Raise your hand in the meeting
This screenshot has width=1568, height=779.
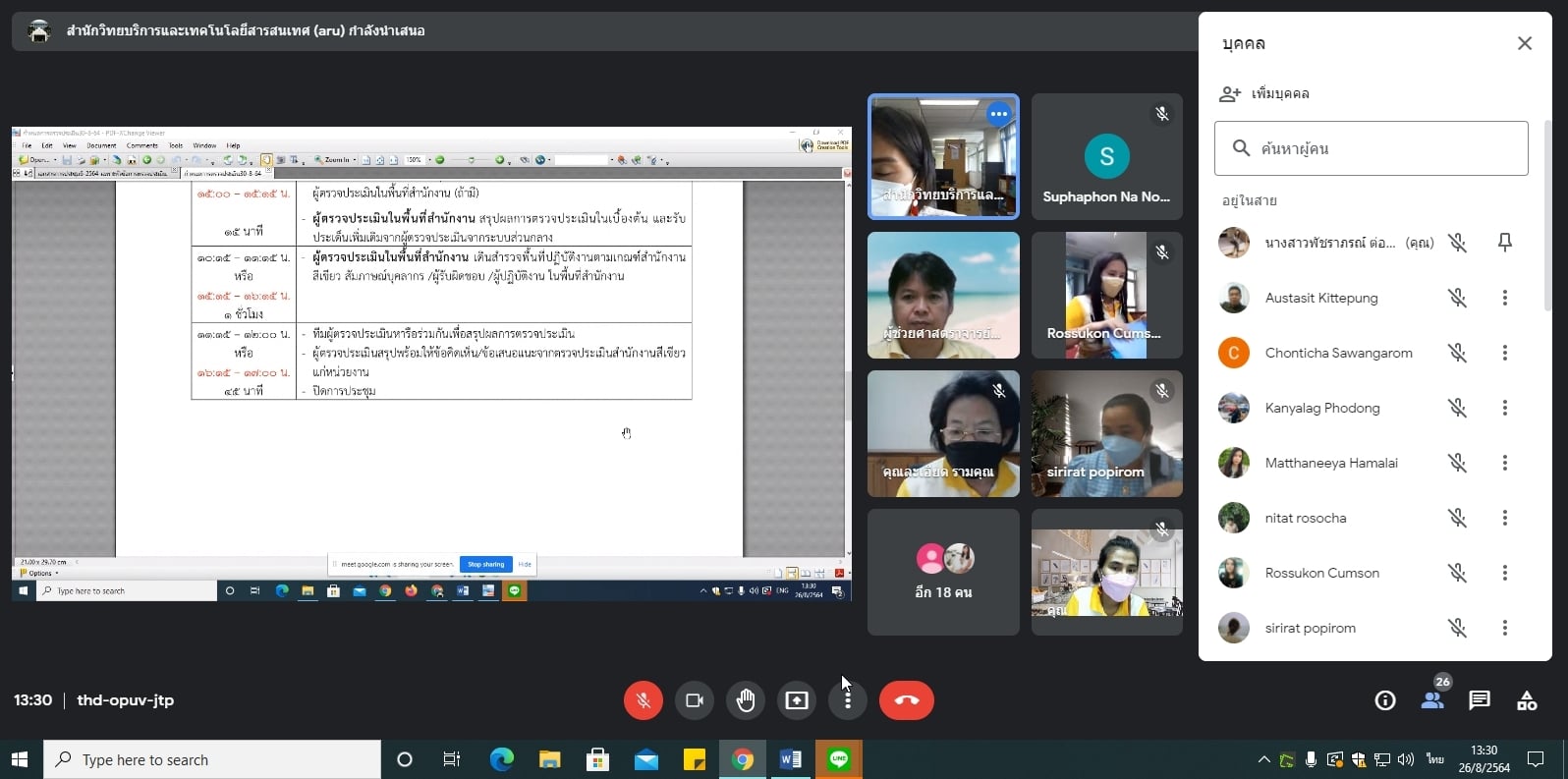[x=746, y=700]
